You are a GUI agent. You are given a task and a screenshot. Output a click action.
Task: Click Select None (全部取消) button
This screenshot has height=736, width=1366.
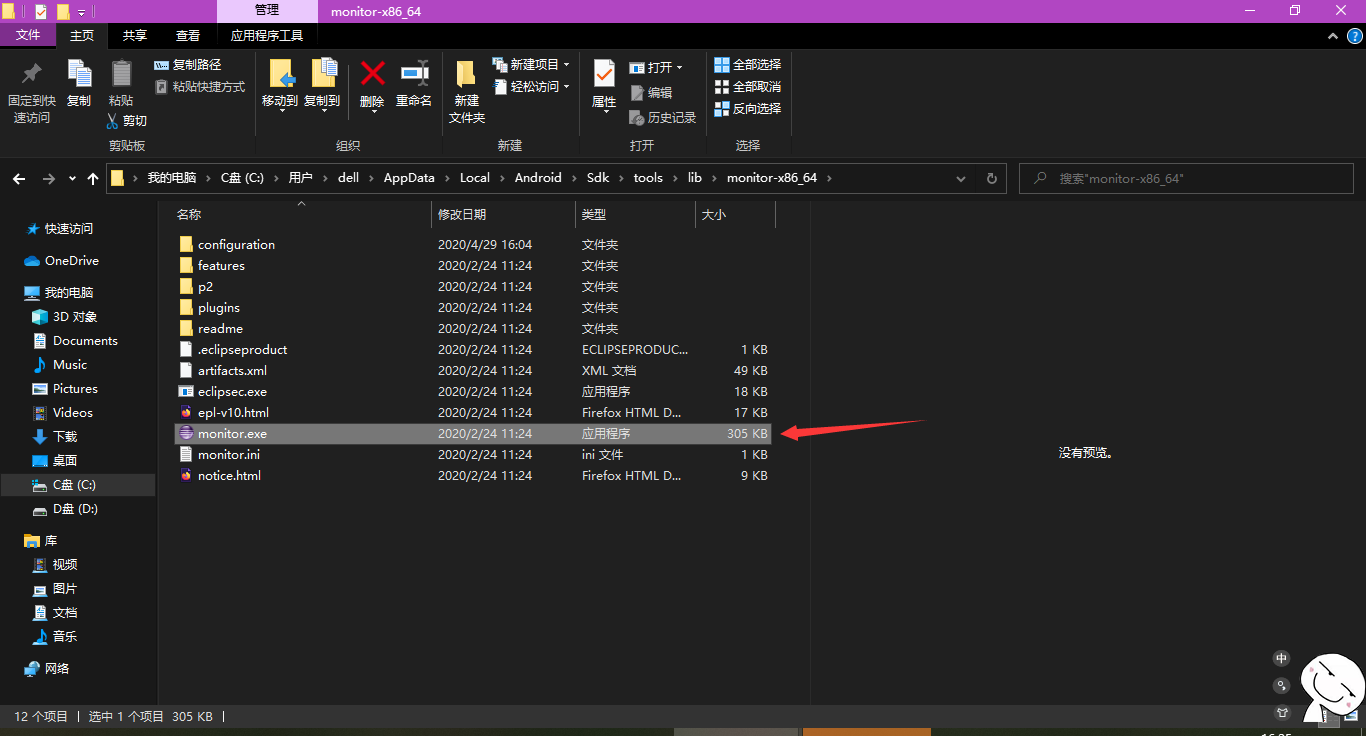[x=747, y=87]
